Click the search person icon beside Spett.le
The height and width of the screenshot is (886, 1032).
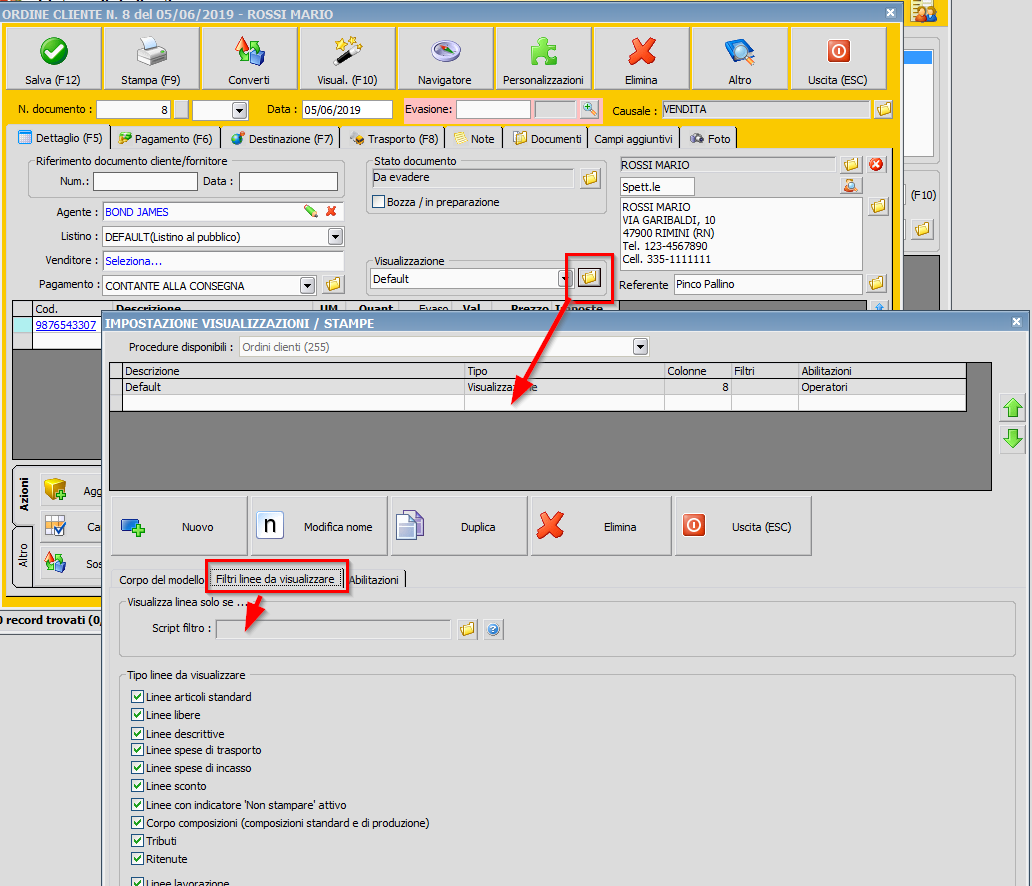[x=851, y=186]
